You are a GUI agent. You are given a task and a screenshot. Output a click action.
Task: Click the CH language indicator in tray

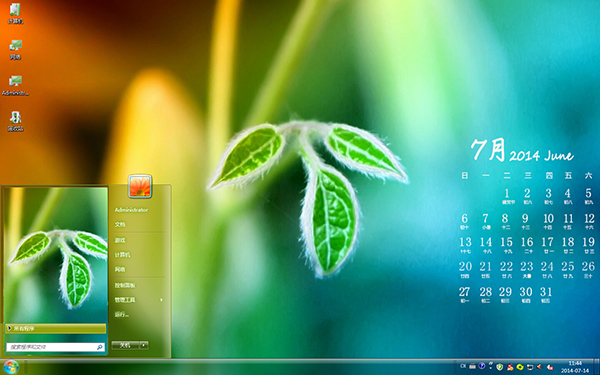click(x=463, y=366)
